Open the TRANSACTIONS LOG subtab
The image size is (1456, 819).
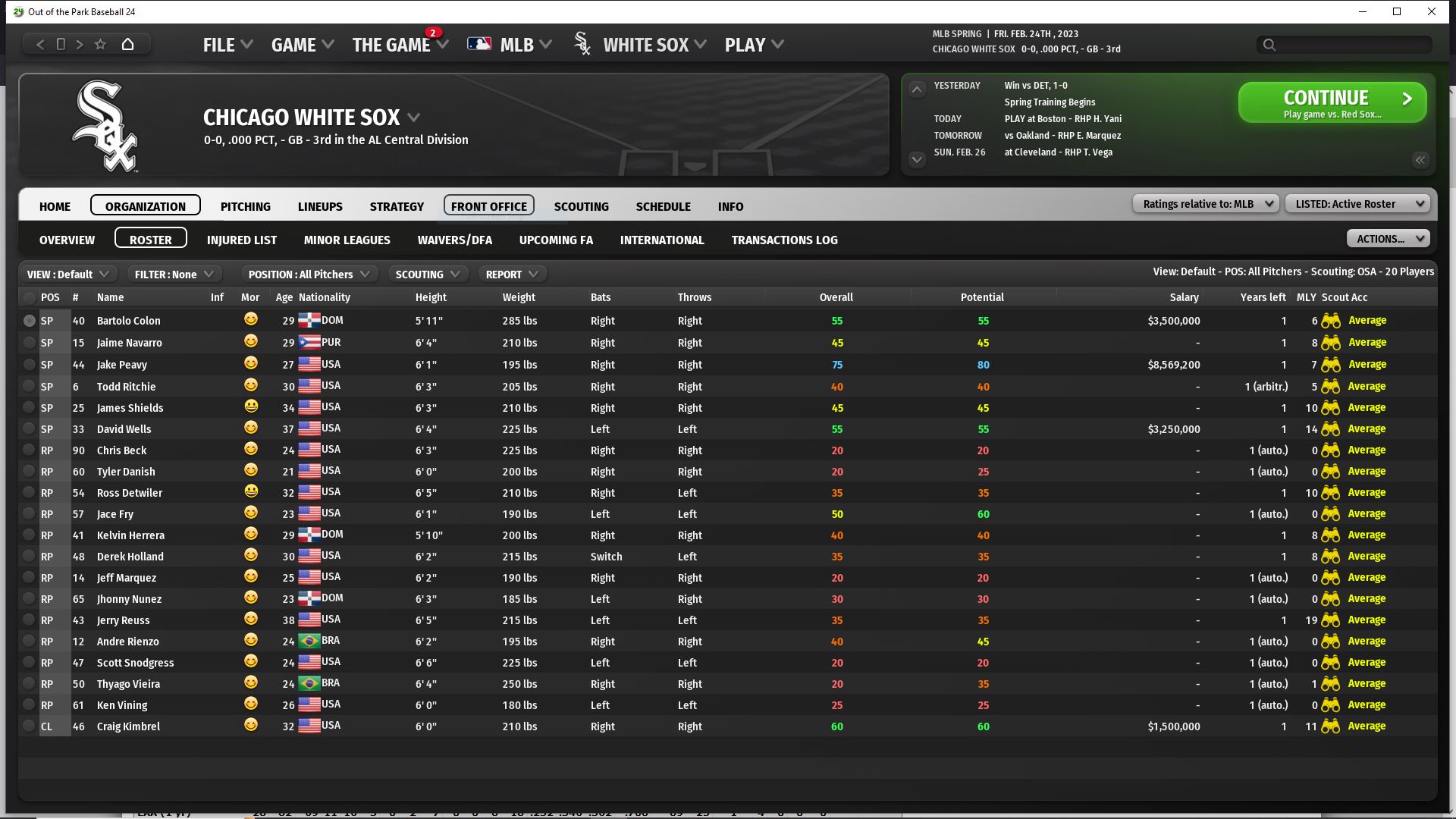tap(785, 240)
